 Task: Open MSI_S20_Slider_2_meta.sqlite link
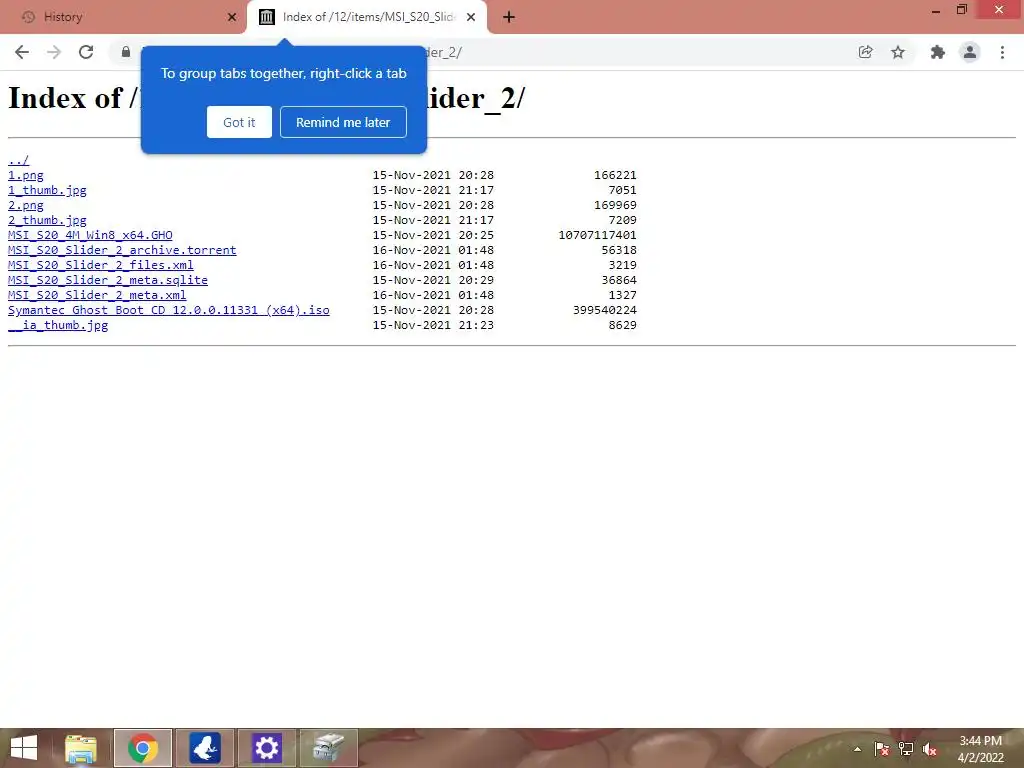(x=108, y=280)
